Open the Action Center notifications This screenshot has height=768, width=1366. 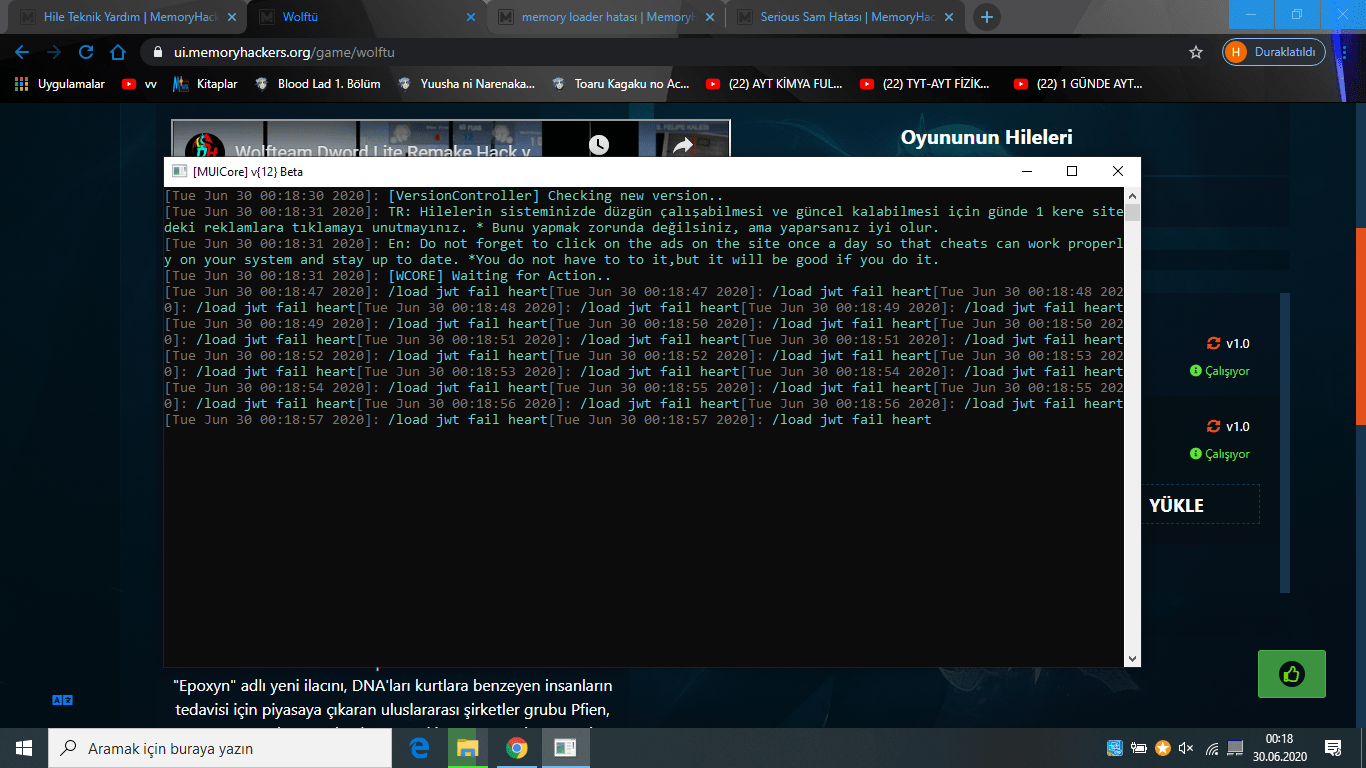pyautogui.click(x=1332, y=748)
